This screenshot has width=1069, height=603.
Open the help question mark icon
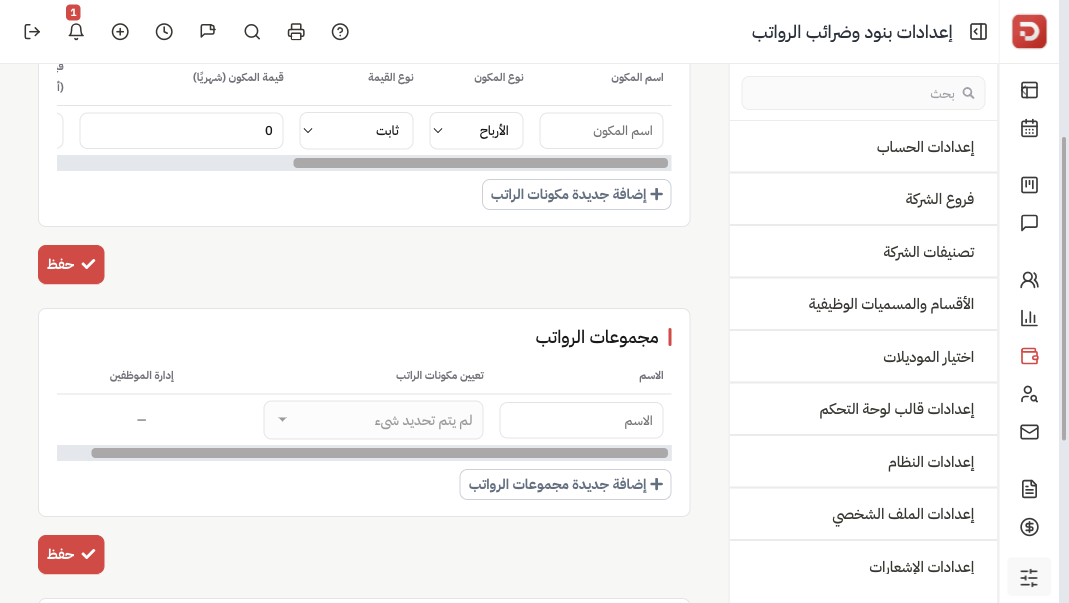(340, 32)
